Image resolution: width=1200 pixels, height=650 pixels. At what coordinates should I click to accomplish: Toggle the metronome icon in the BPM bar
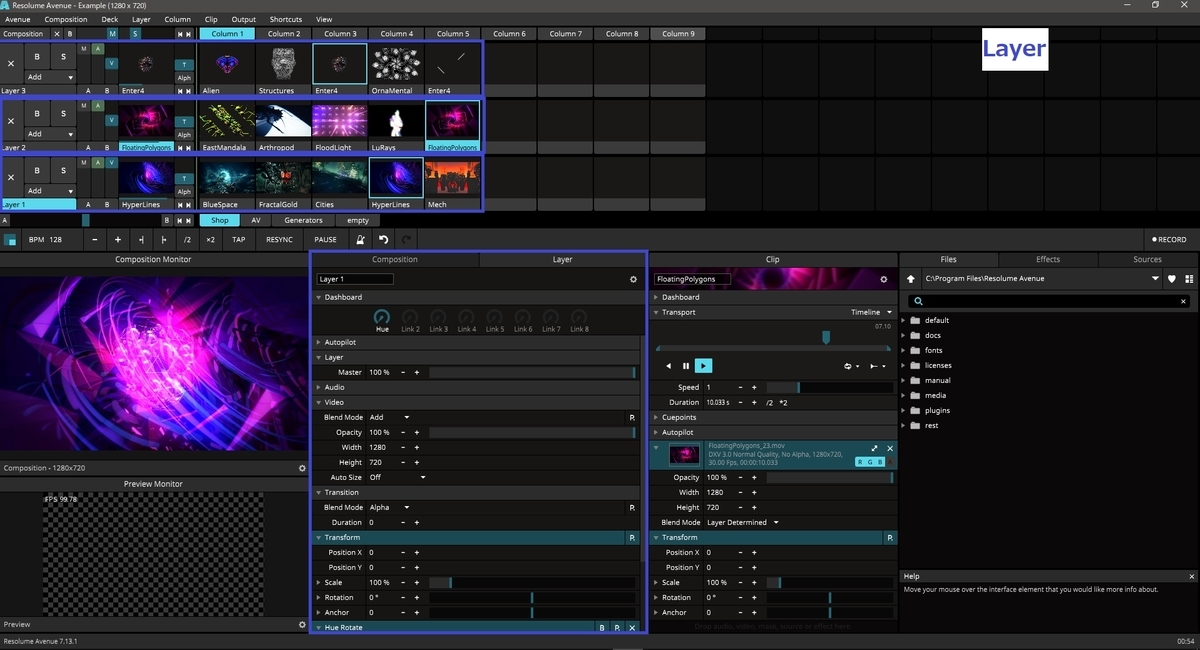click(360, 240)
